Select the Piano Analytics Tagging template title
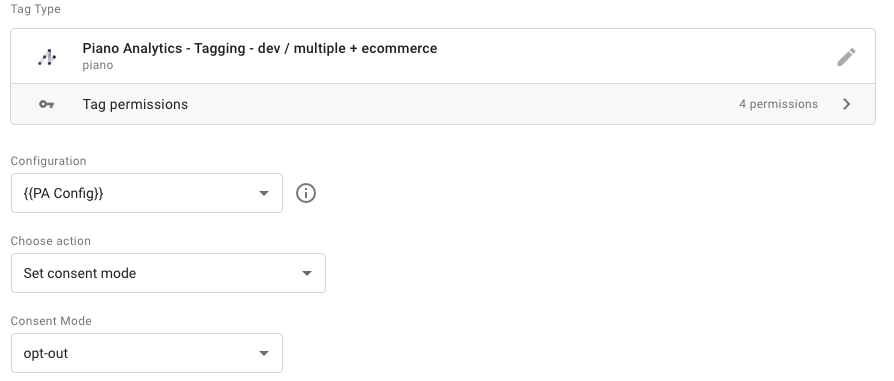Viewport: 894px width, 381px height. click(x=259, y=48)
